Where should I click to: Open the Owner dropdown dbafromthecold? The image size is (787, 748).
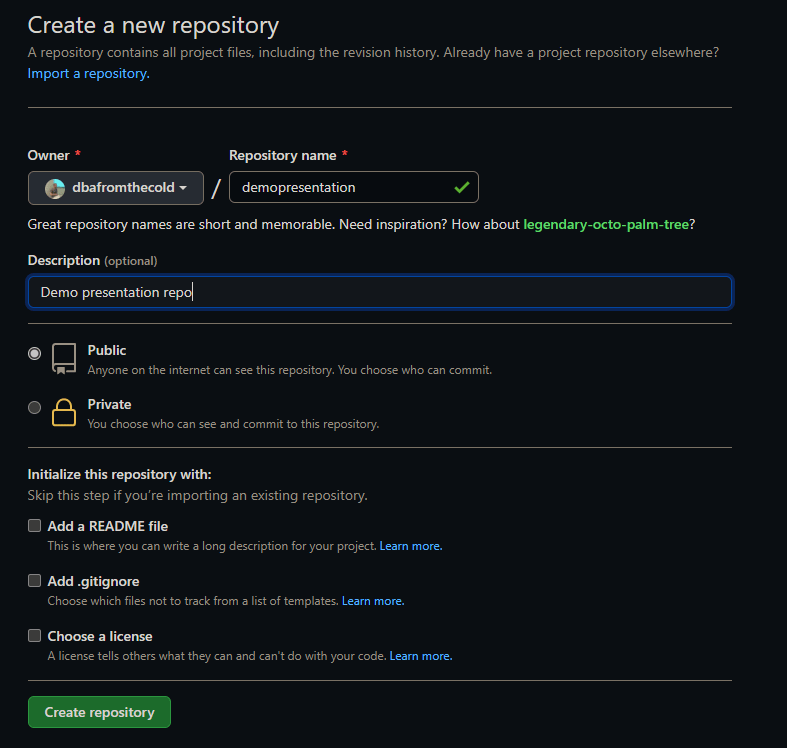pos(116,188)
